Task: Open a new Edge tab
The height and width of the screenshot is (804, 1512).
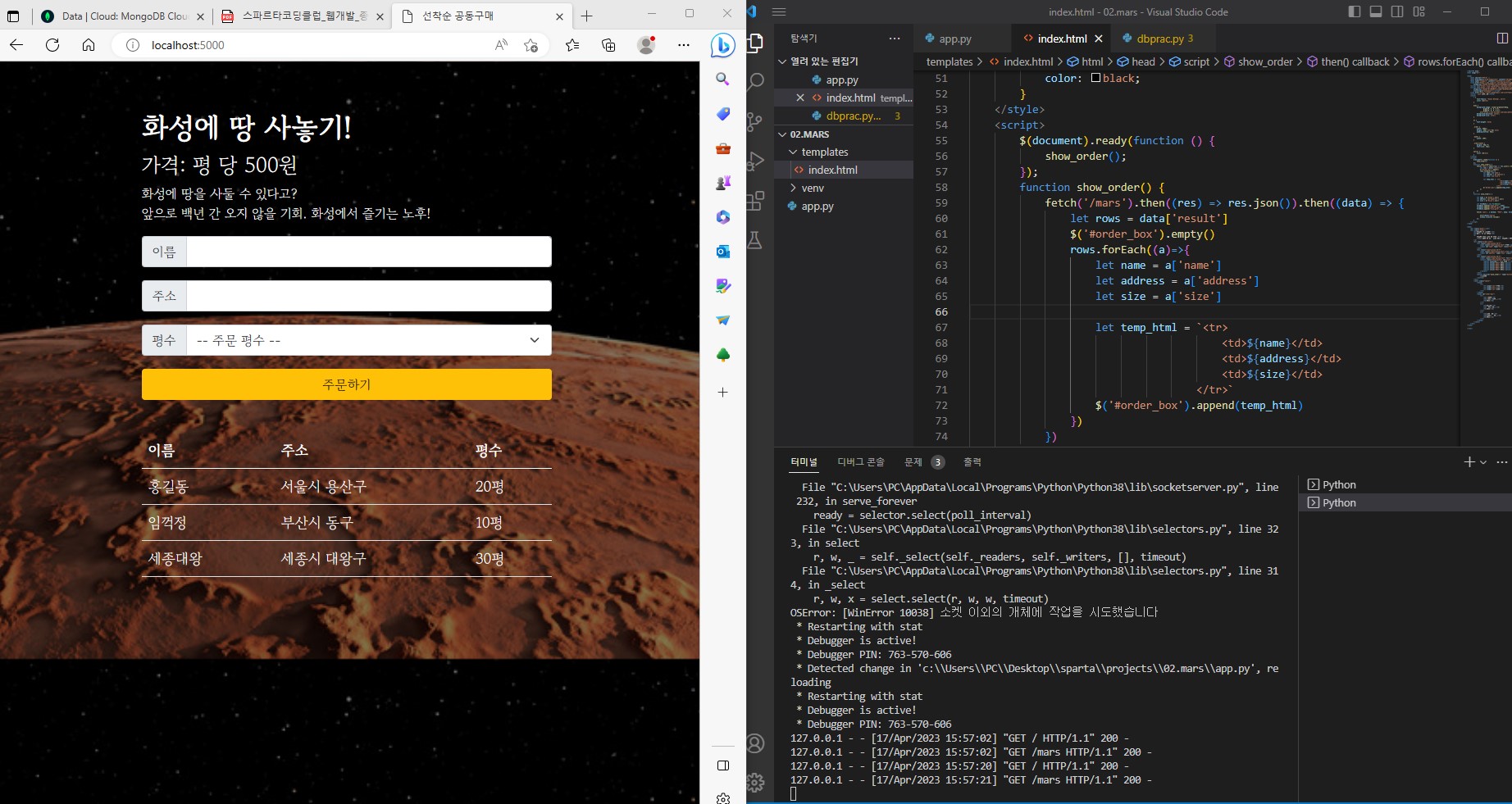Action: click(x=586, y=16)
